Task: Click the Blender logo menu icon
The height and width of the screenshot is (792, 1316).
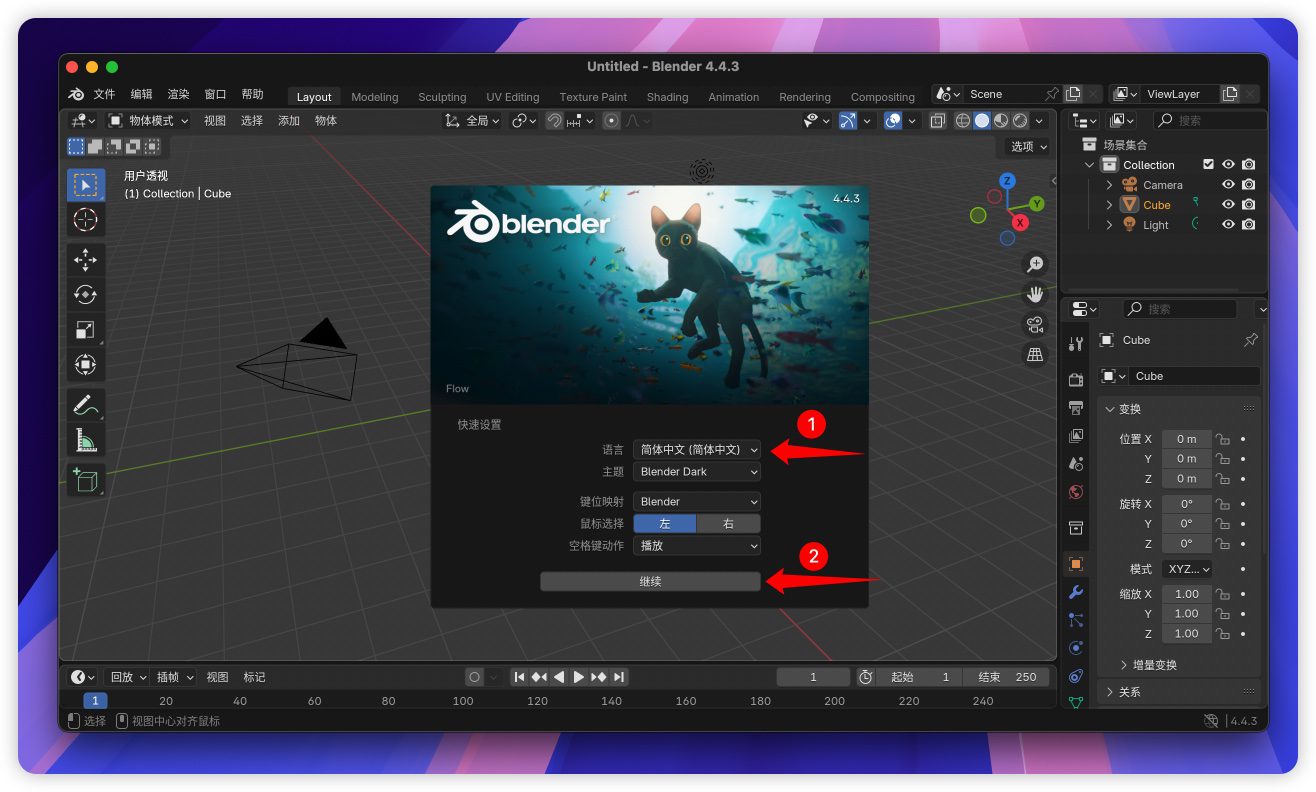Action: 76,94
